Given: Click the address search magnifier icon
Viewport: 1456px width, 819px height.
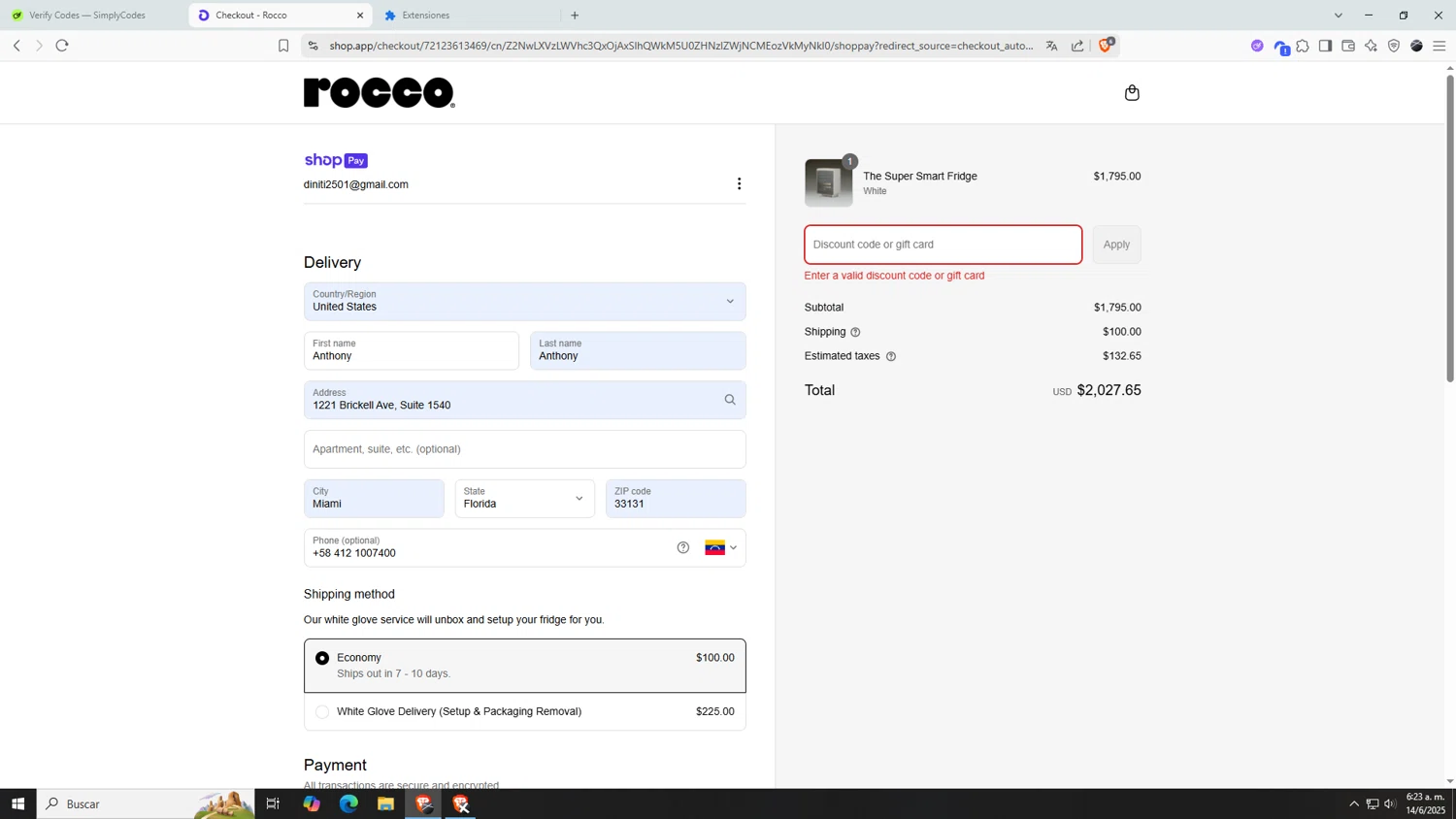Looking at the screenshot, I should [x=730, y=400].
